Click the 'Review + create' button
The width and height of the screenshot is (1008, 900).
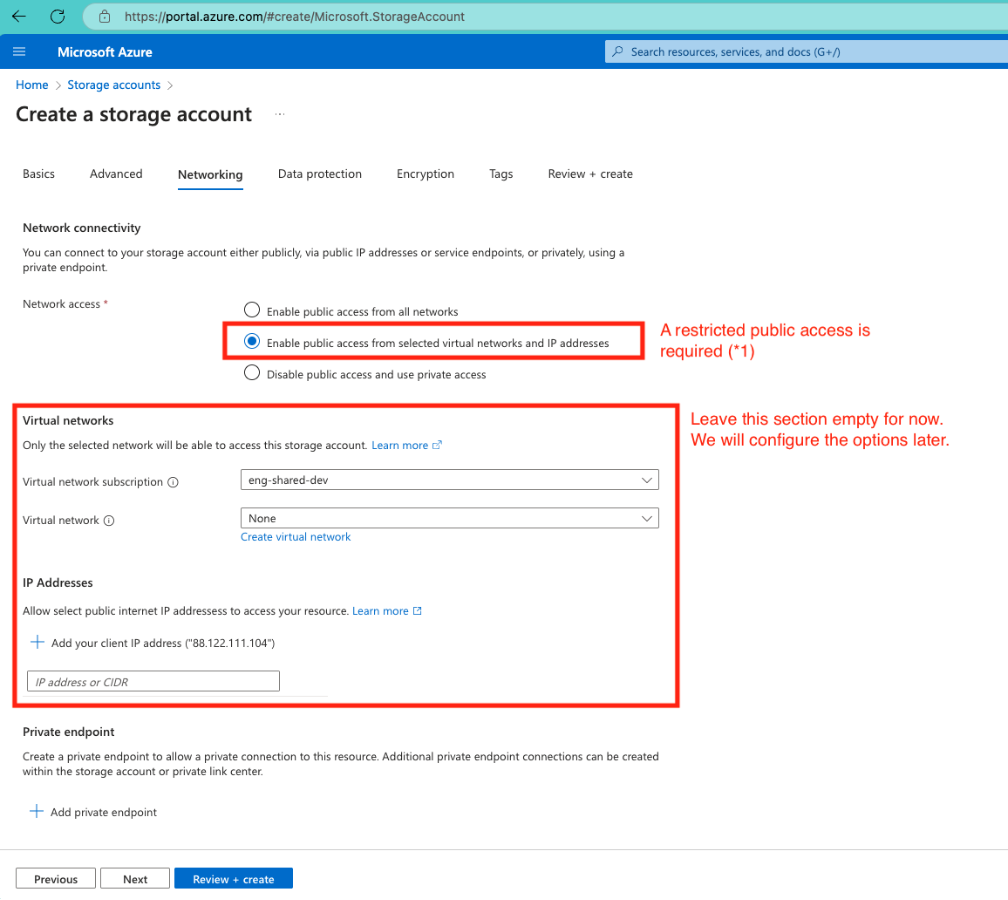click(x=233, y=878)
